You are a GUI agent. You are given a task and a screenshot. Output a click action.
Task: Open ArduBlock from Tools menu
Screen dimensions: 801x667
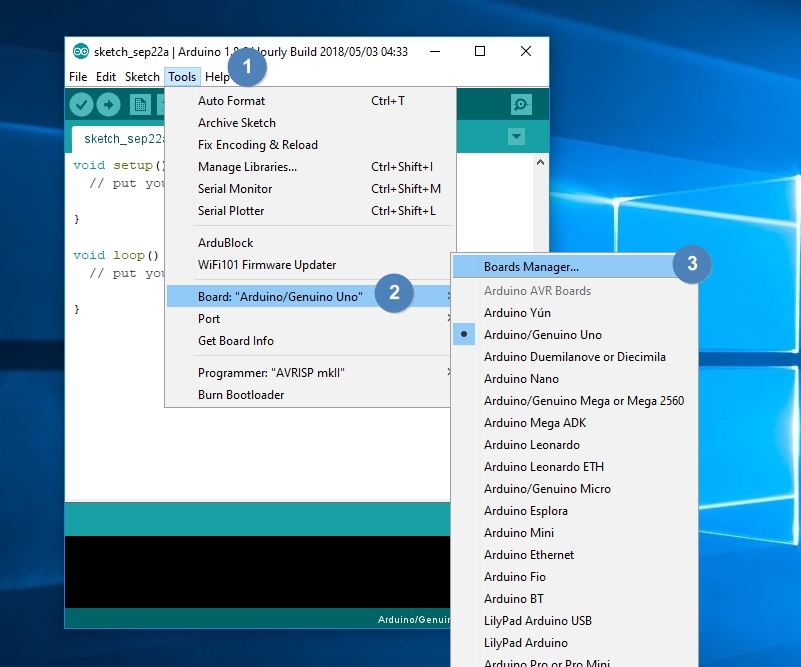pos(310,243)
